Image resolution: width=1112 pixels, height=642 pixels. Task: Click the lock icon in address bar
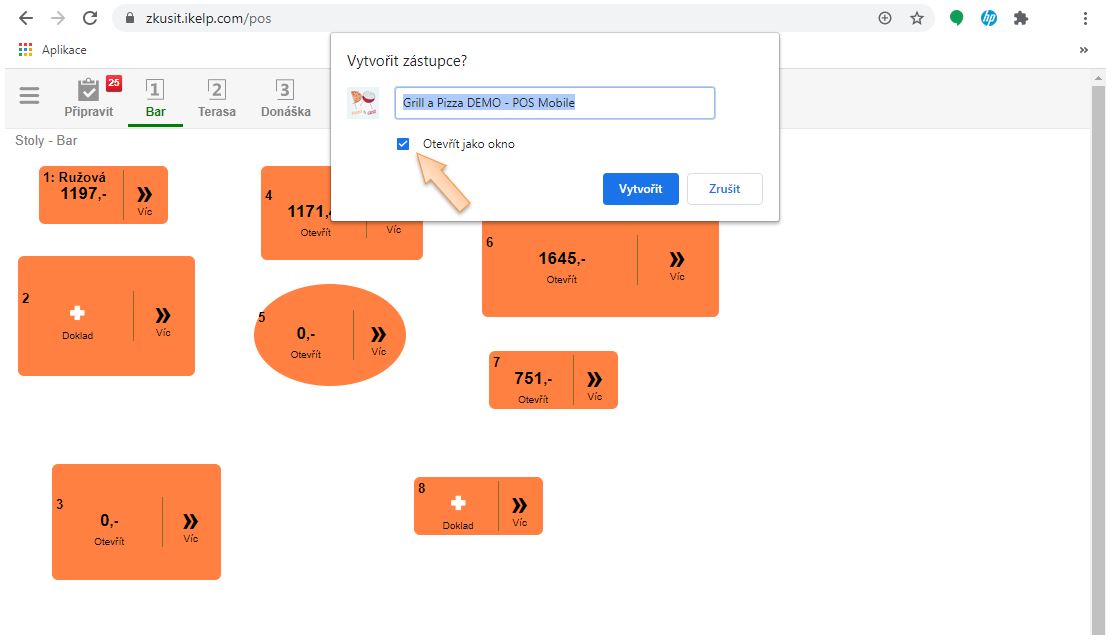[x=130, y=18]
